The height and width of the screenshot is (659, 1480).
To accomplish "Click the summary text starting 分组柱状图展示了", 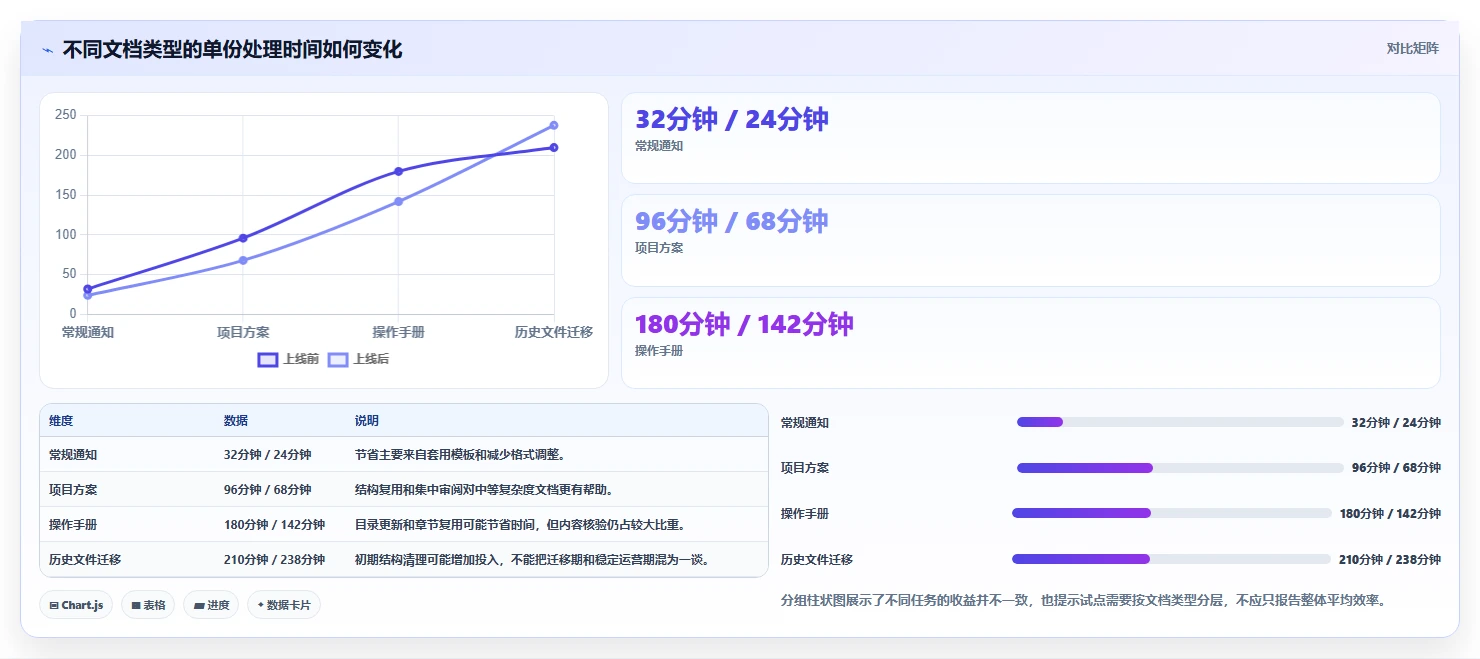I will (x=1085, y=601).
